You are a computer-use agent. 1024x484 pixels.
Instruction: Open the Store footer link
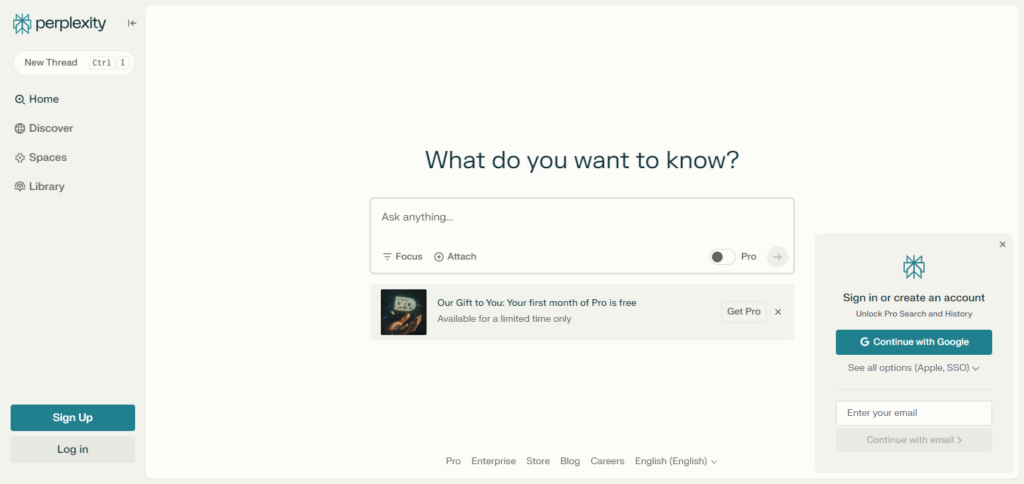coord(538,461)
